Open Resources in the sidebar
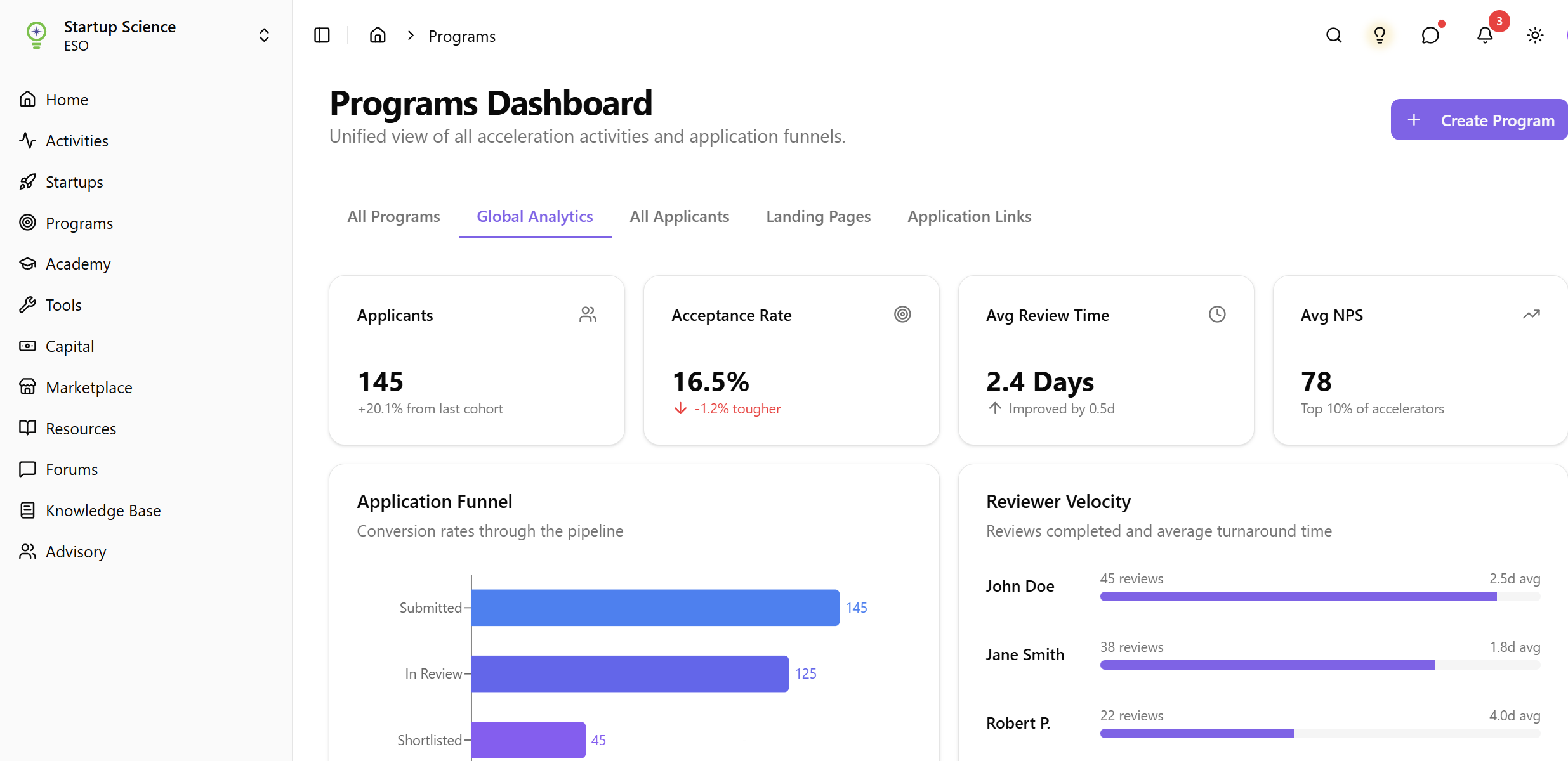Screen dimensions: 1568x761 68,429
